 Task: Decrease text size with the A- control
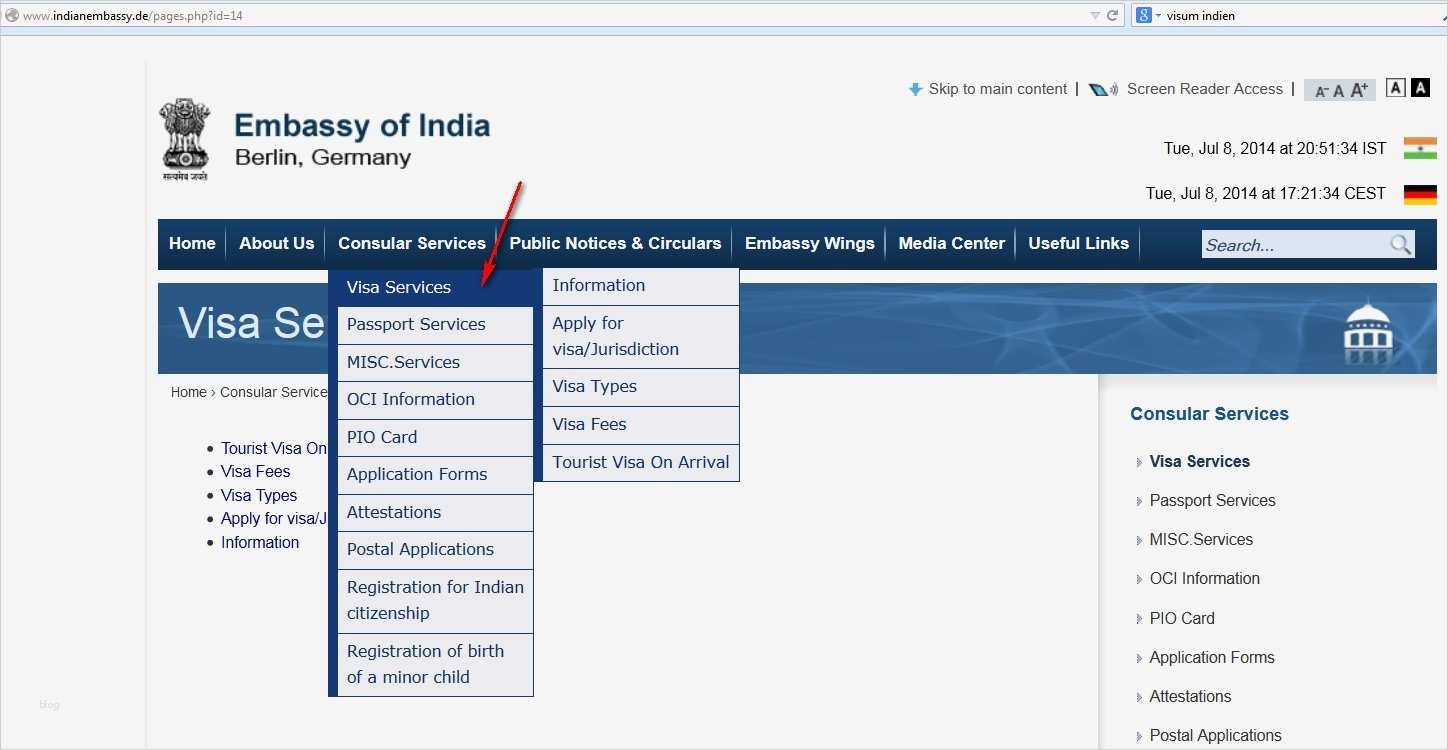(1321, 91)
